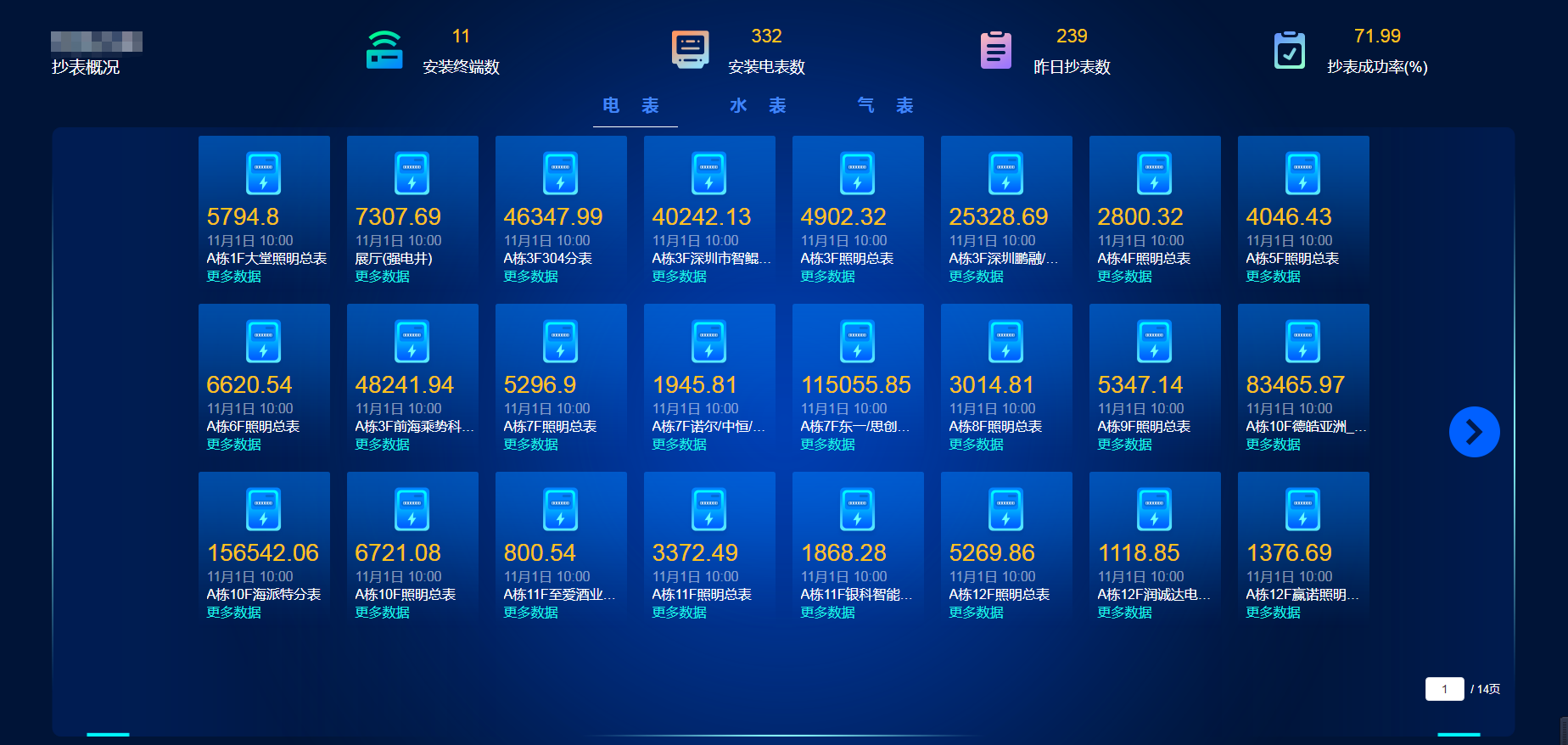Click meter icon for A栋1F大堂照明总表
1568x745 pixels.
[x=263, y=174]
